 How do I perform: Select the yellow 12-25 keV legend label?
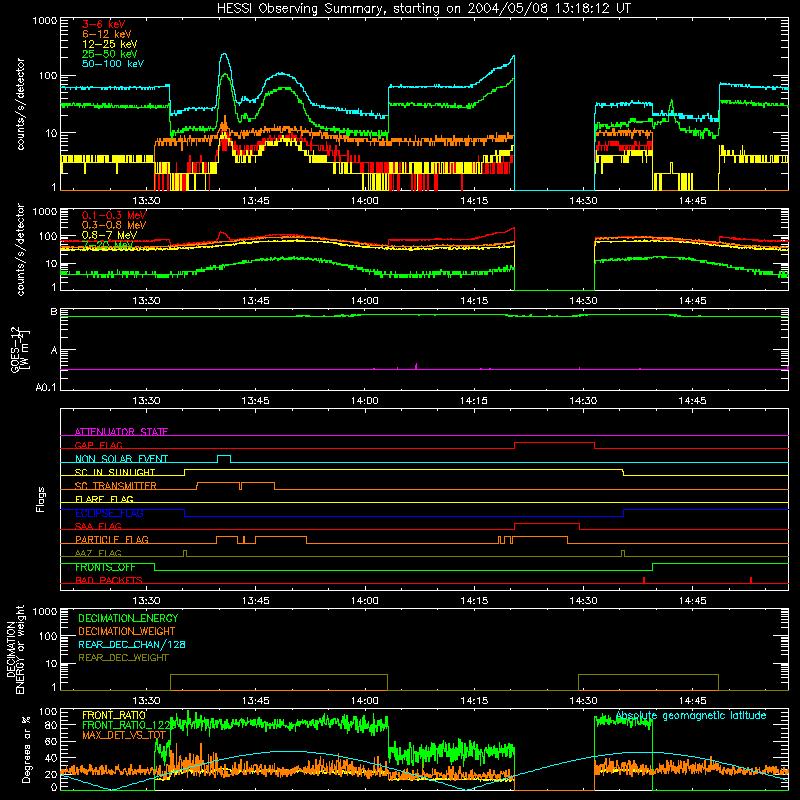pos(109,44)
